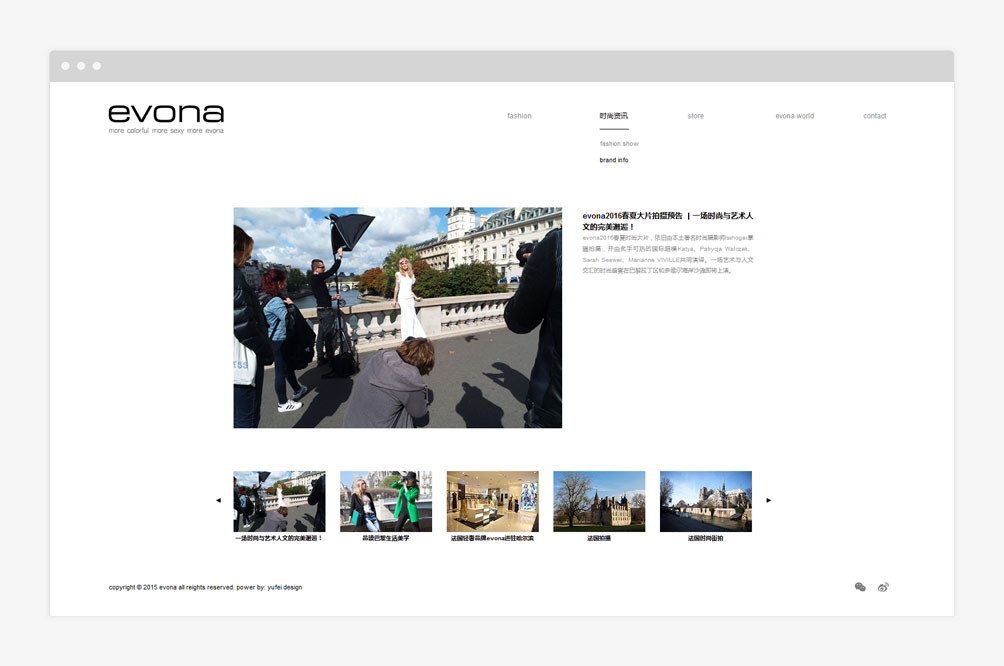The width and height of the screenshot is (1004, 666).
Task: Open the evona world menu
Action: pos(794,116)
